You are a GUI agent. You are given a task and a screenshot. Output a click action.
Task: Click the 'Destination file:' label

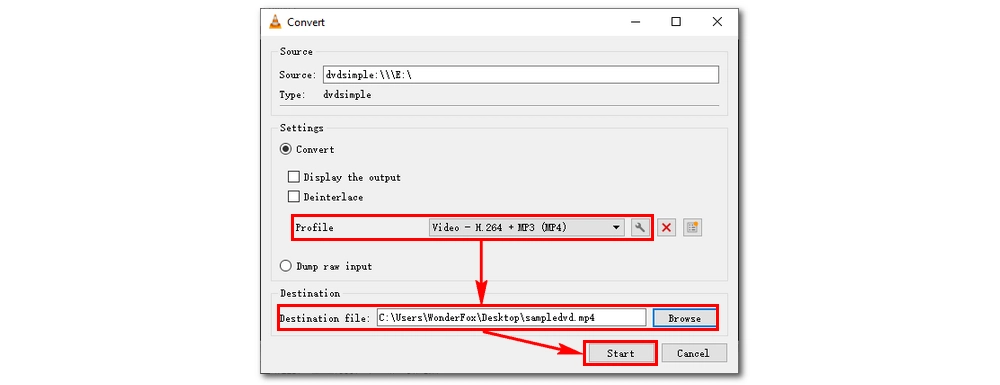pos(325,318)
